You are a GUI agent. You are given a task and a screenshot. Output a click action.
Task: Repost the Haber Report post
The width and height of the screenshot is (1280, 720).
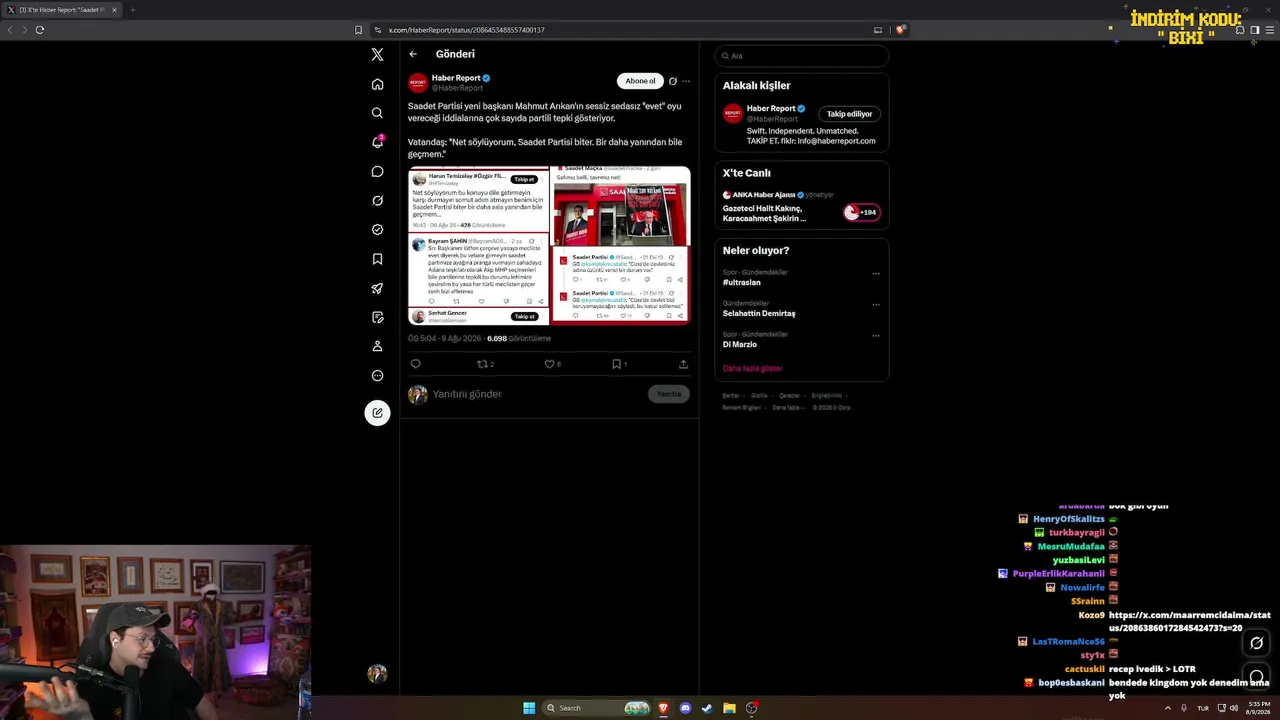[x=482, y=364]
